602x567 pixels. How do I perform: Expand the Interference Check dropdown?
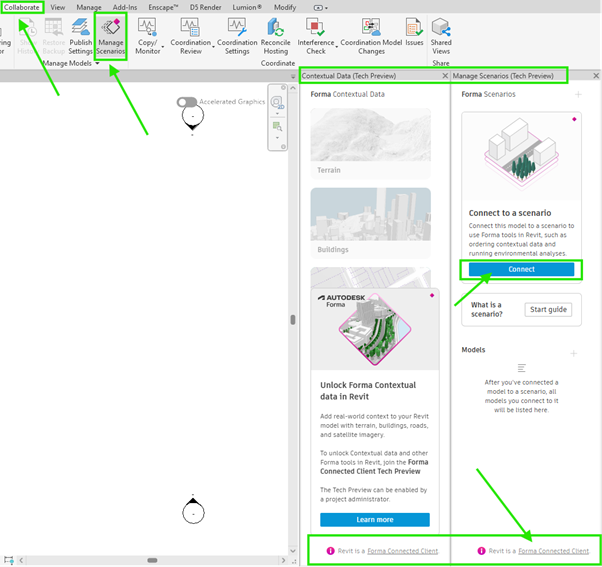point(337,47)
